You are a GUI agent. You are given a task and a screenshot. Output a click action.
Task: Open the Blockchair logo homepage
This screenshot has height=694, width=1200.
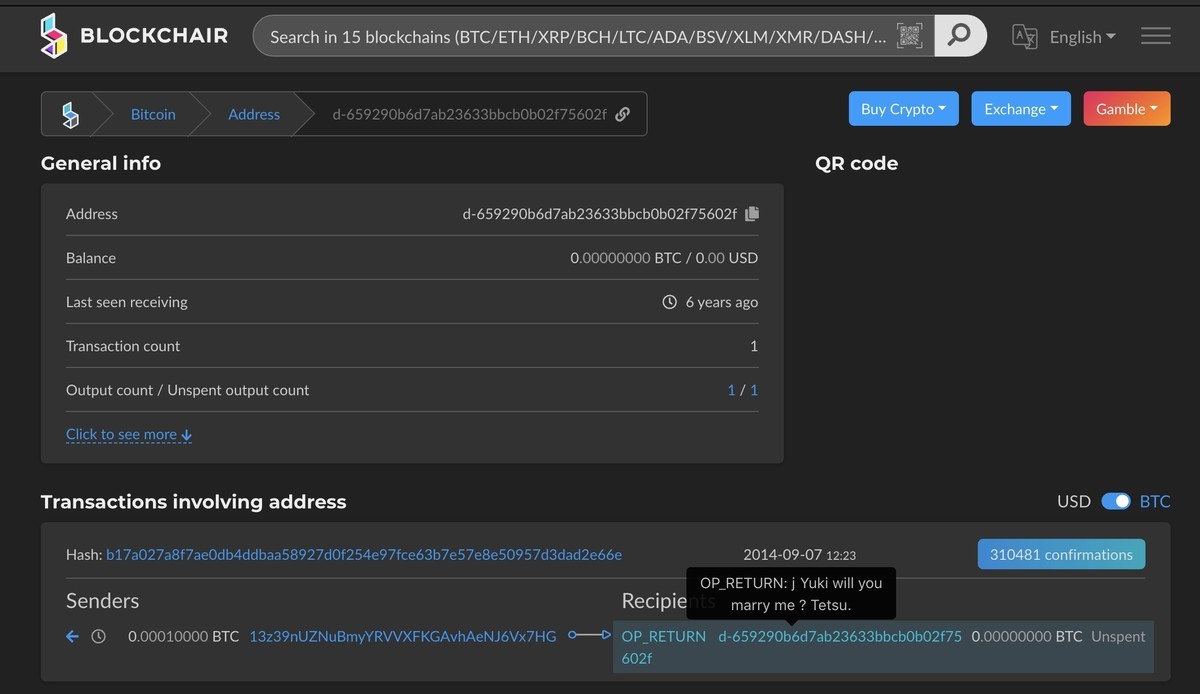coord(53,36)
